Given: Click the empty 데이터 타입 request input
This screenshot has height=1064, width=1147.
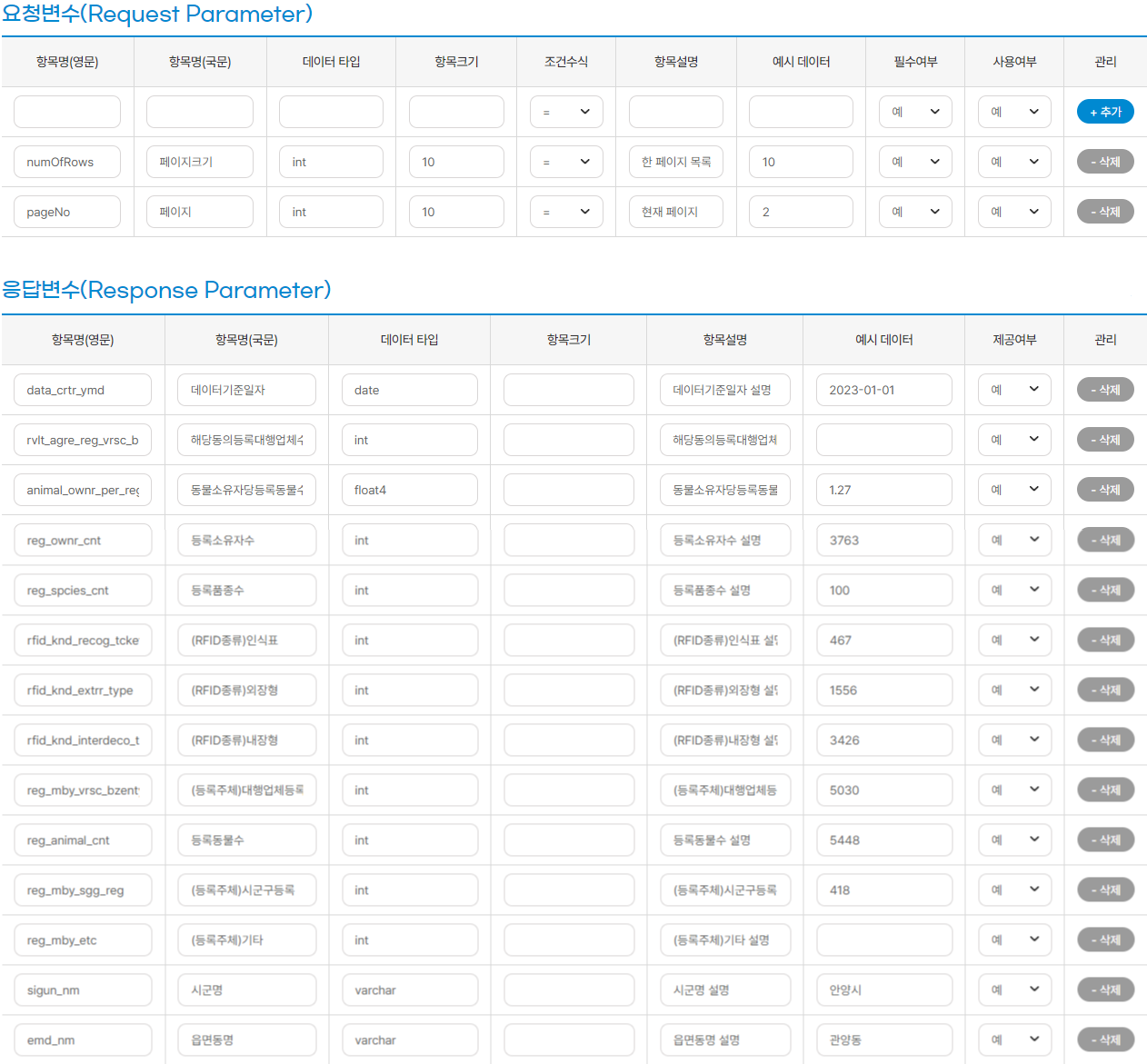Looking at the screenshot, I should pyautogui.click(x=331, y=112).
